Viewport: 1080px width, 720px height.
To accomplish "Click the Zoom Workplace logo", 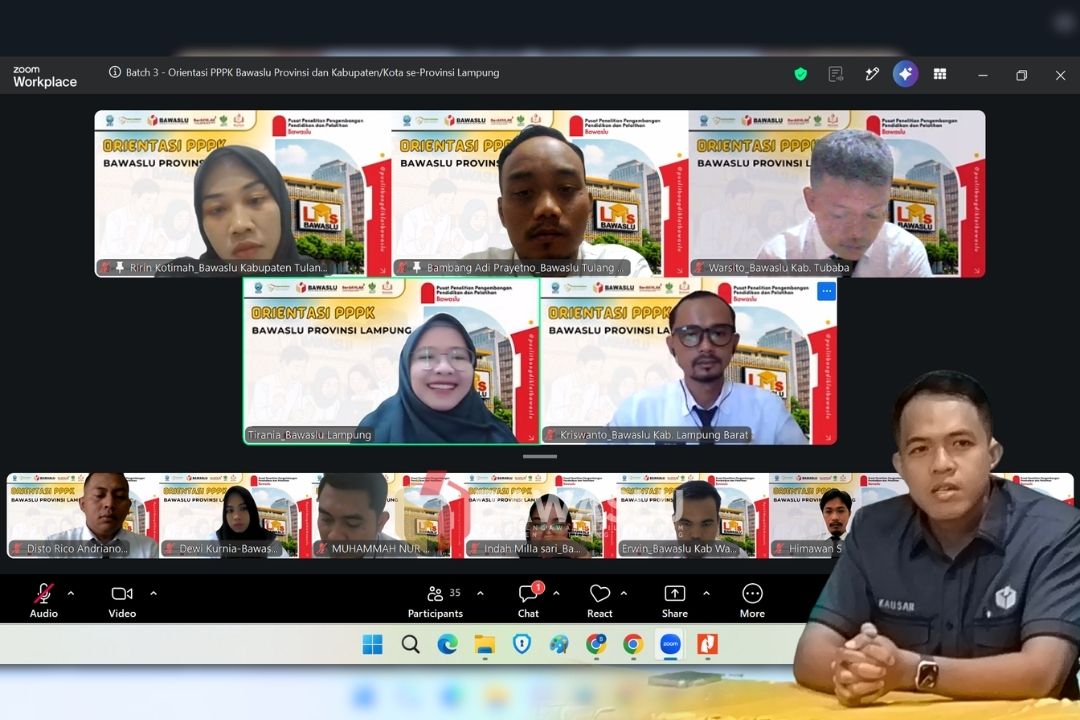I will tap(45, 76).
